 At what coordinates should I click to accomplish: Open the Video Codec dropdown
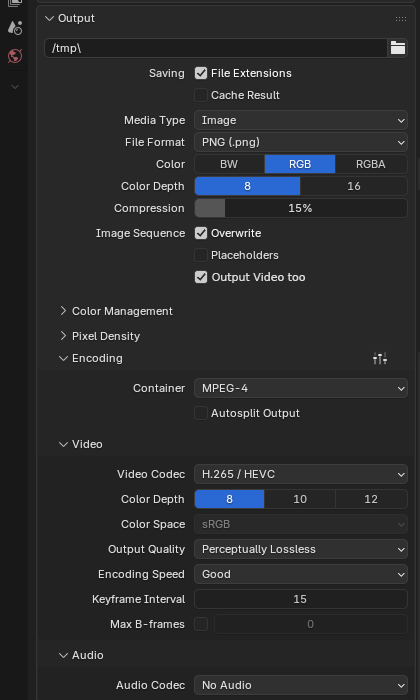point(301,474)
